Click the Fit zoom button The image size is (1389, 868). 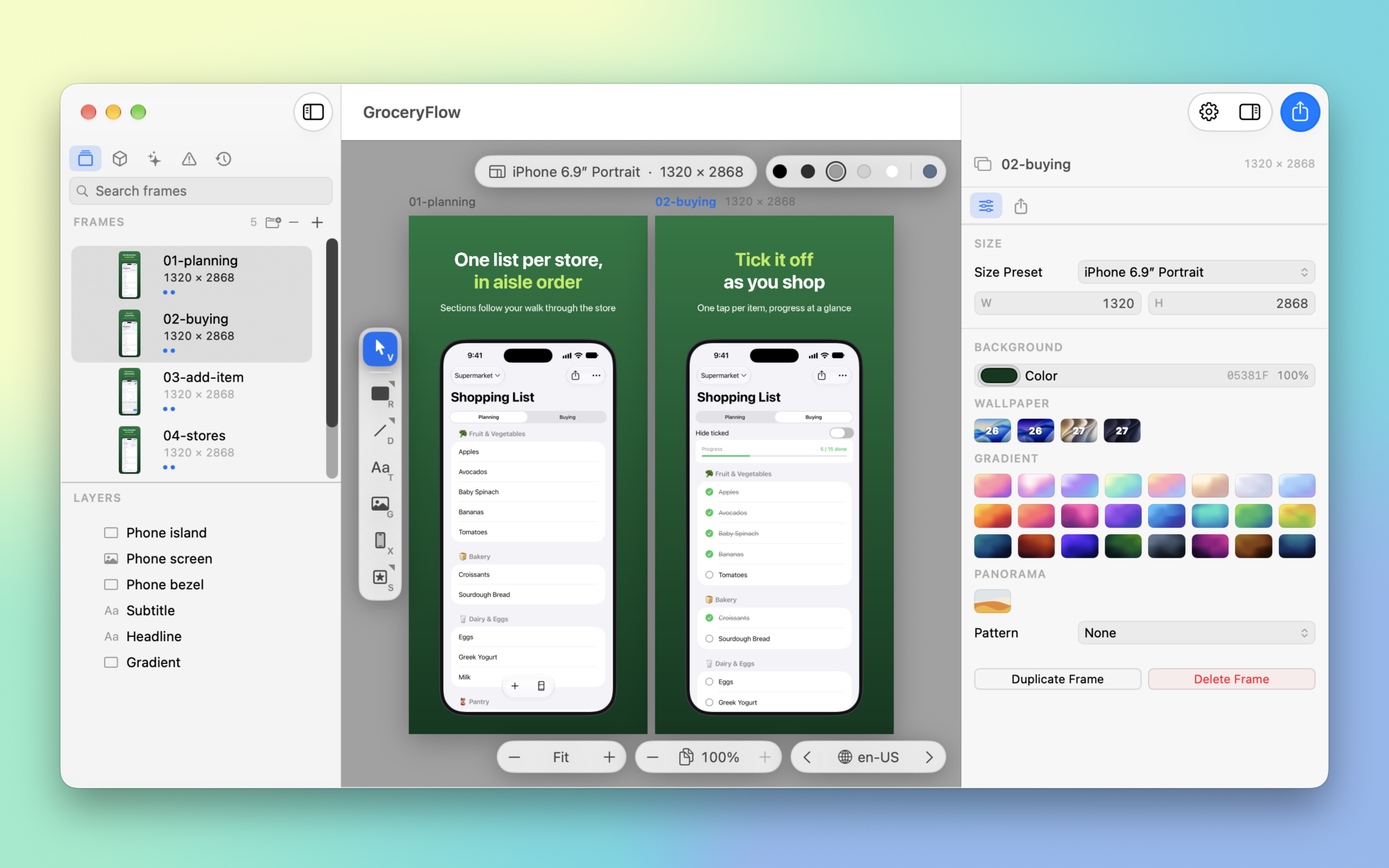click(x=561, y=757)
